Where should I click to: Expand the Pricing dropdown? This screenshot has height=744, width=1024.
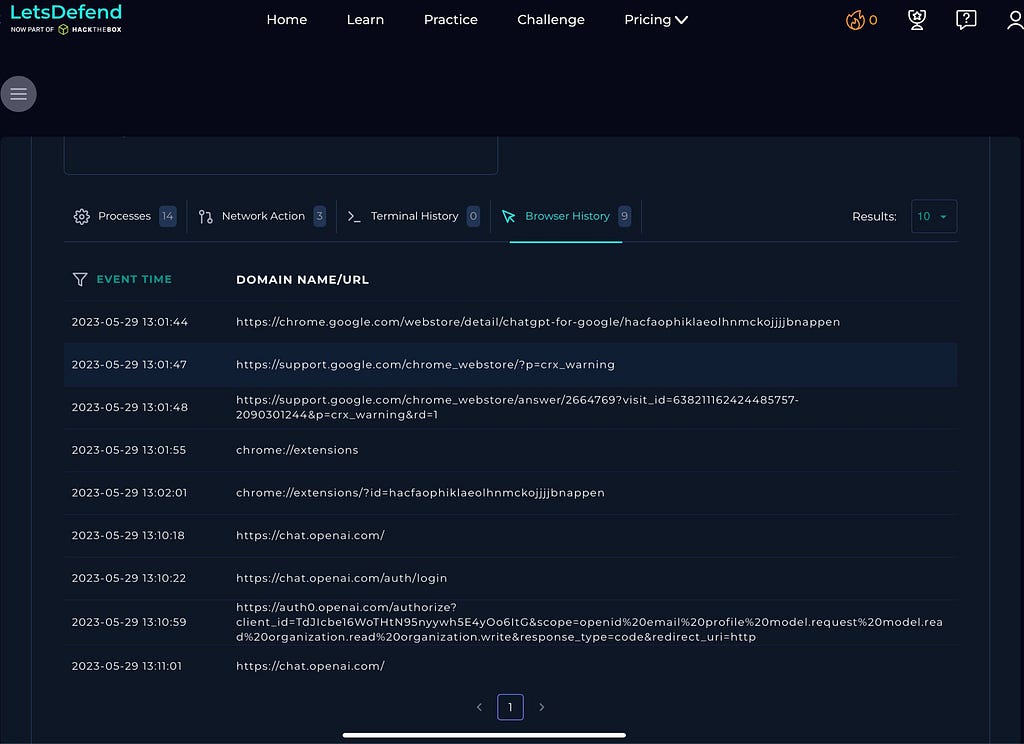[656, 20]
